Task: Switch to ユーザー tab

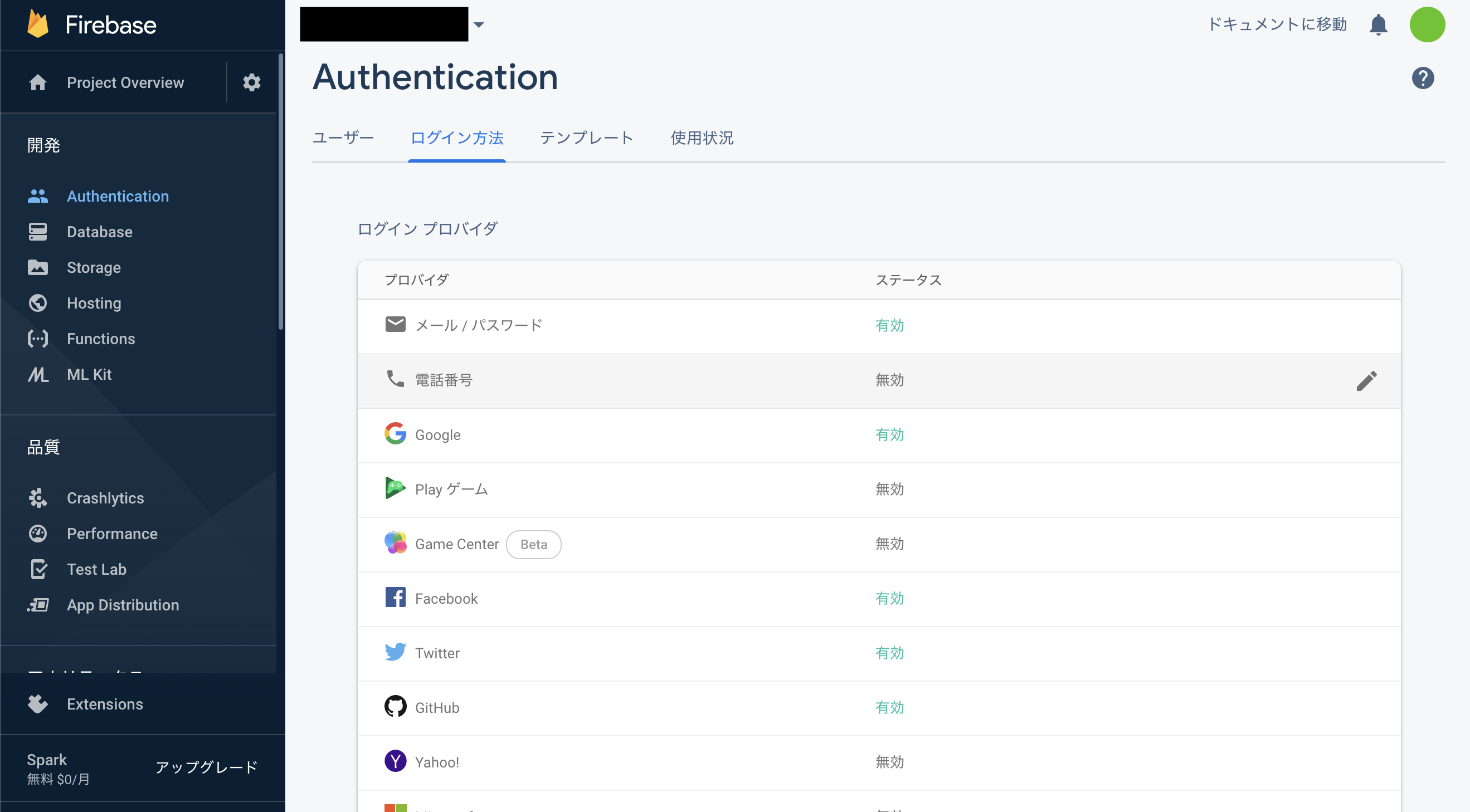Action: coord(343,137)
